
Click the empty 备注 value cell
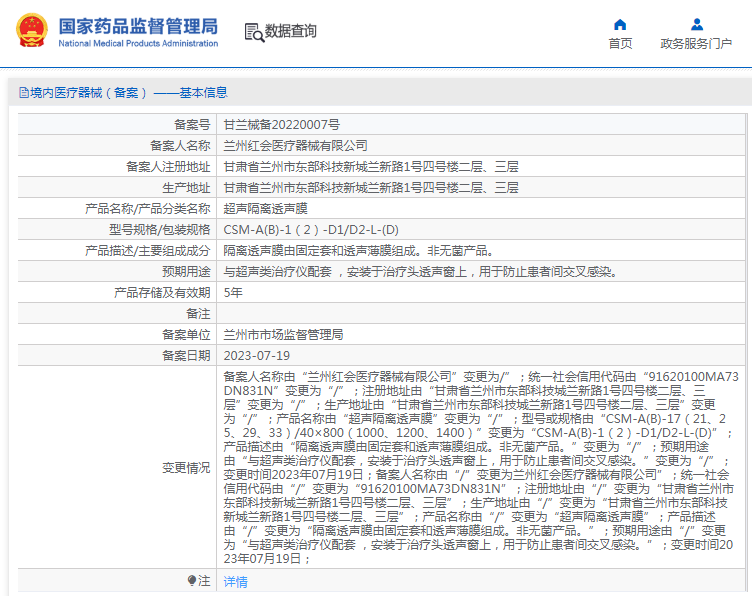click(481, 314)
